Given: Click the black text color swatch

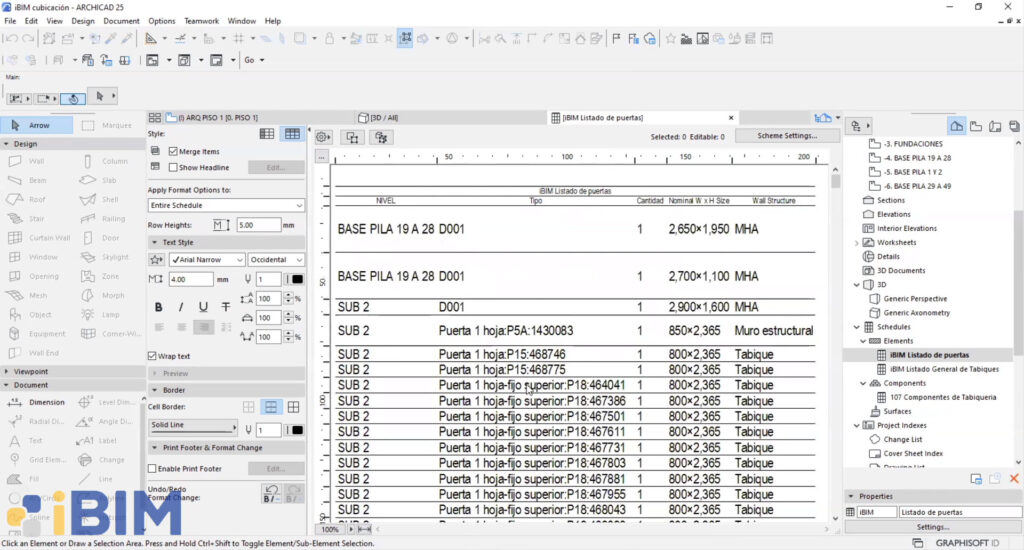Looking at the screenshot, I should point(297,279).
